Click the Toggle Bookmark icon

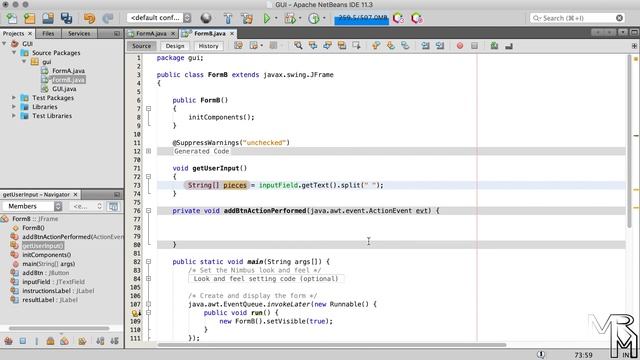[x=405, y=46]
